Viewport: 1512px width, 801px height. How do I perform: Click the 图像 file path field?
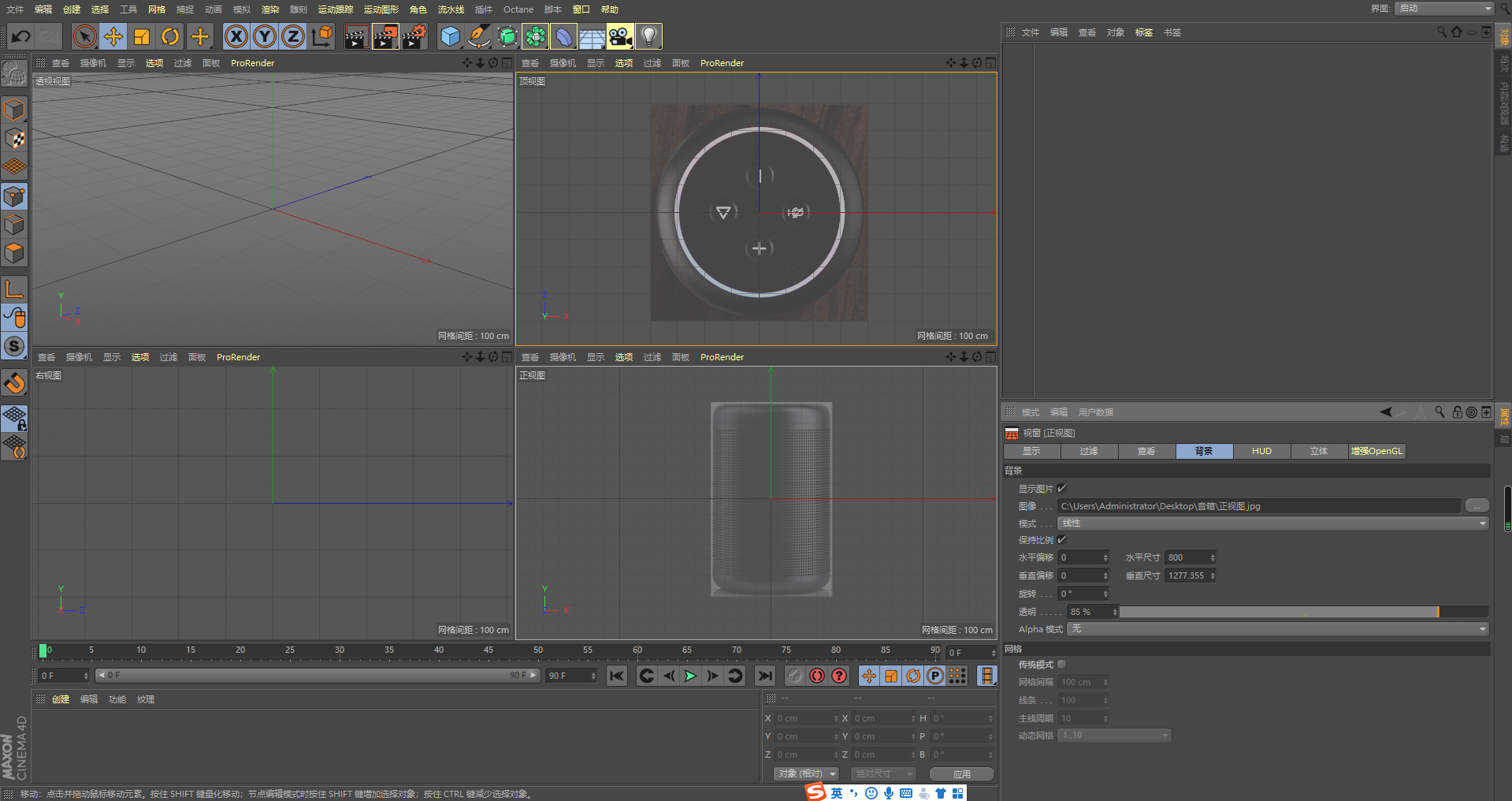click(x=1259, y=506)
